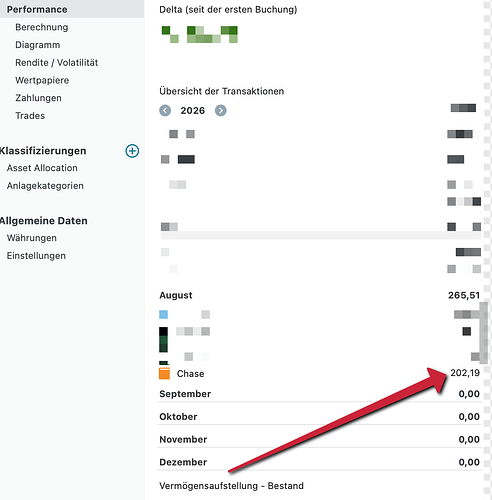Go to previous year arrow
This screenshot has height=500, width=492.
tap(165, 110)
